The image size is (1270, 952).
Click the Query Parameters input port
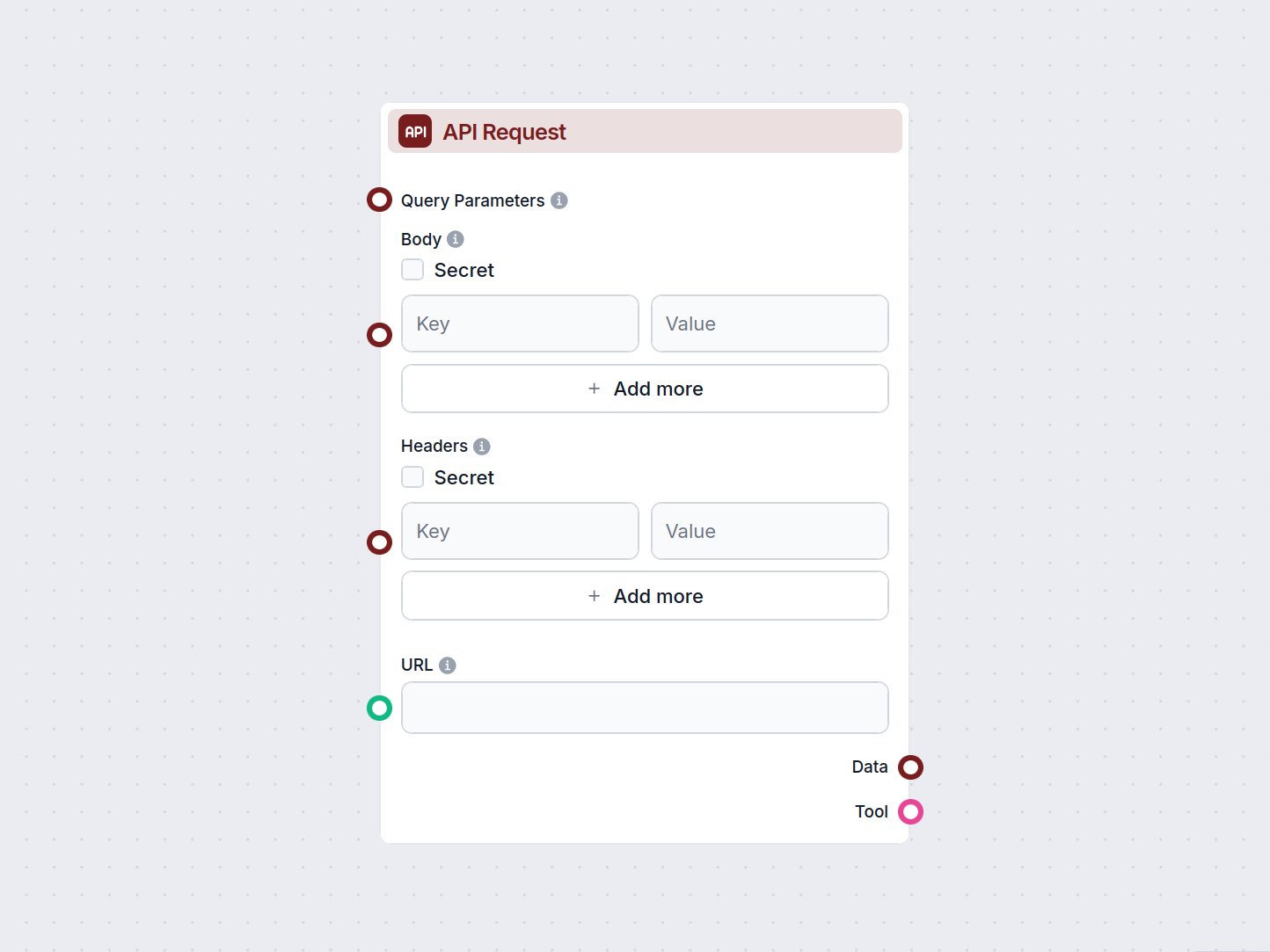(x=379, y=200)
